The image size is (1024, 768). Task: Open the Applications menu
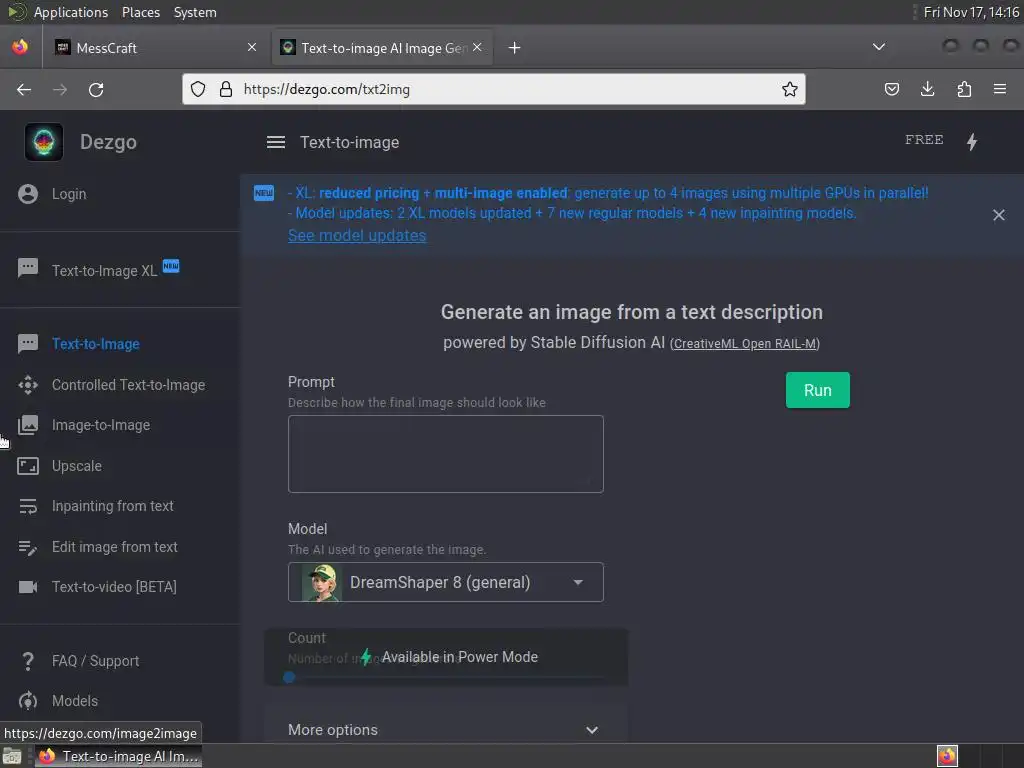coord(71,12)
